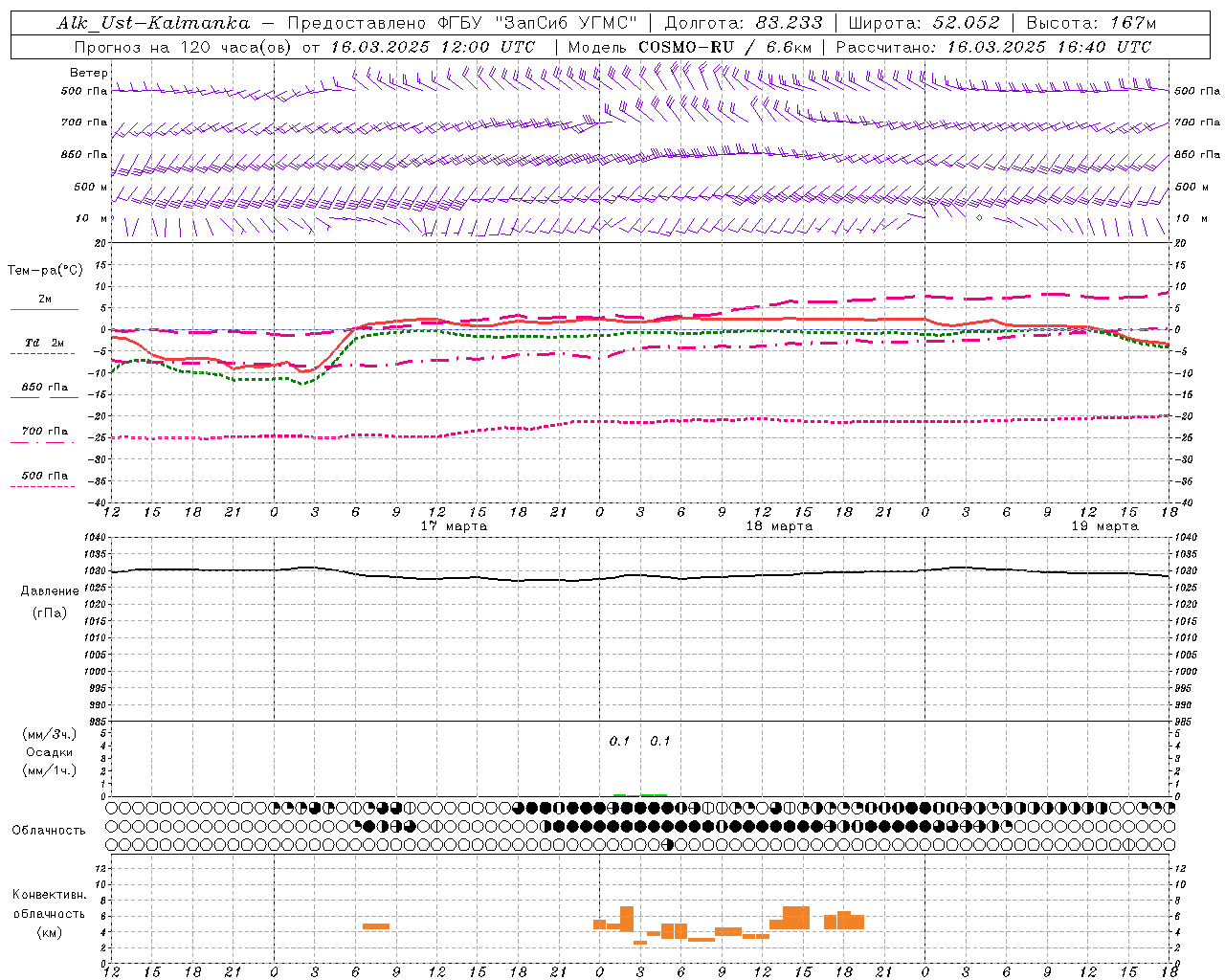Image resolution: width=1225 pixels, height=980 pixels.
Task: Click the 18 марта date label
Action: (779, 526)
